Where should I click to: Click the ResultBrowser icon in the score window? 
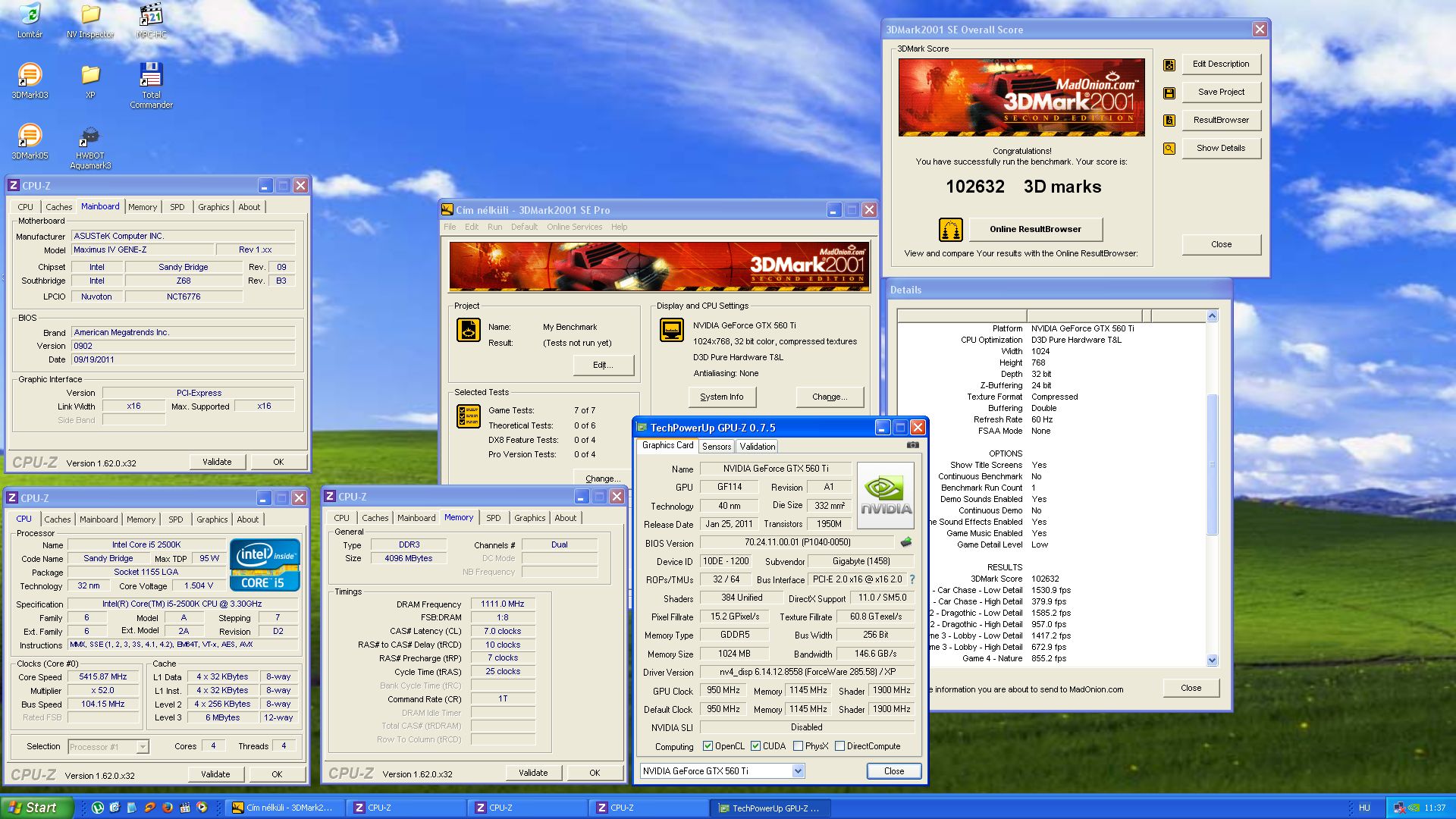pos(1169,121)
